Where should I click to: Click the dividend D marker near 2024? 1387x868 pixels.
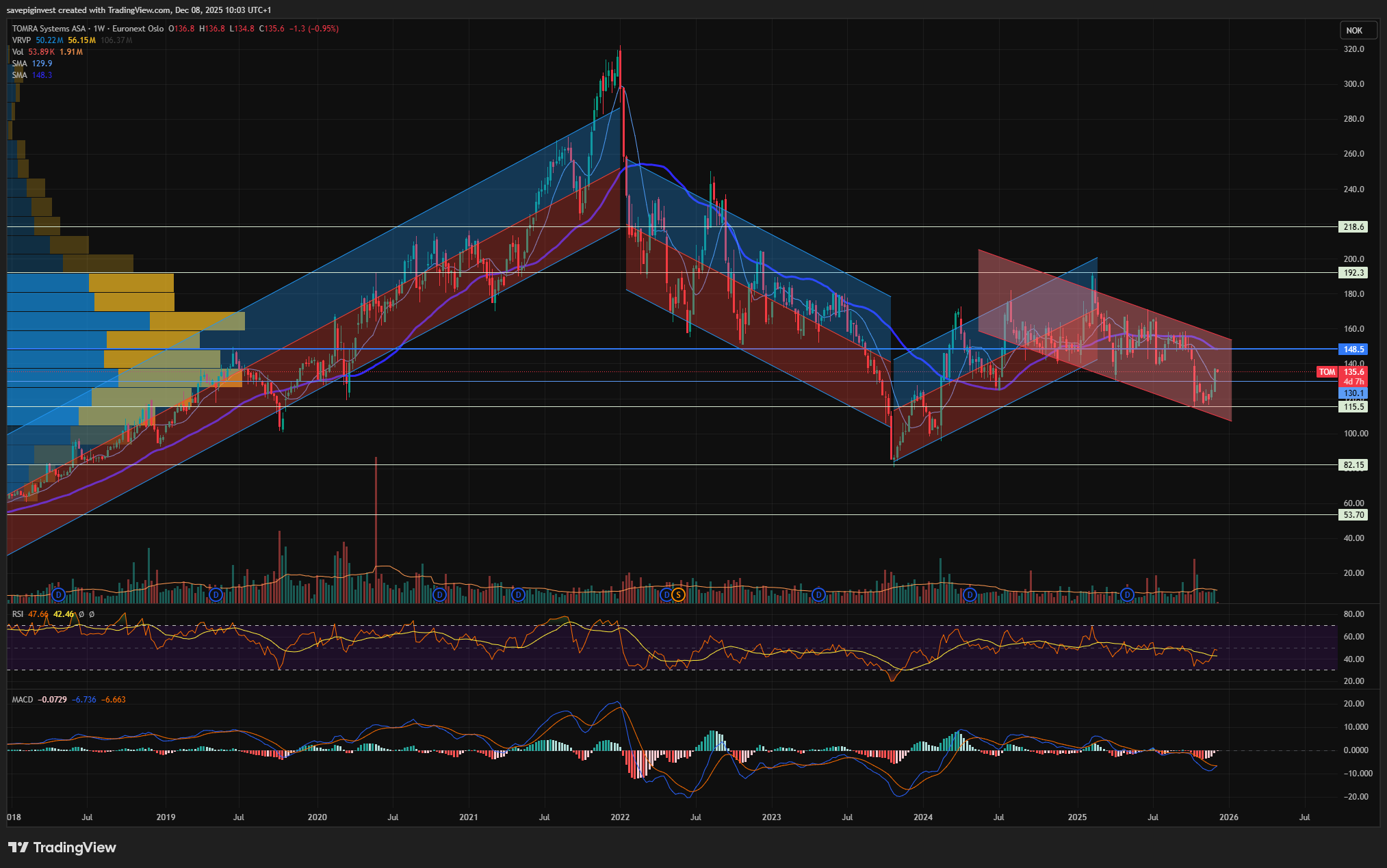pos(970,595)
